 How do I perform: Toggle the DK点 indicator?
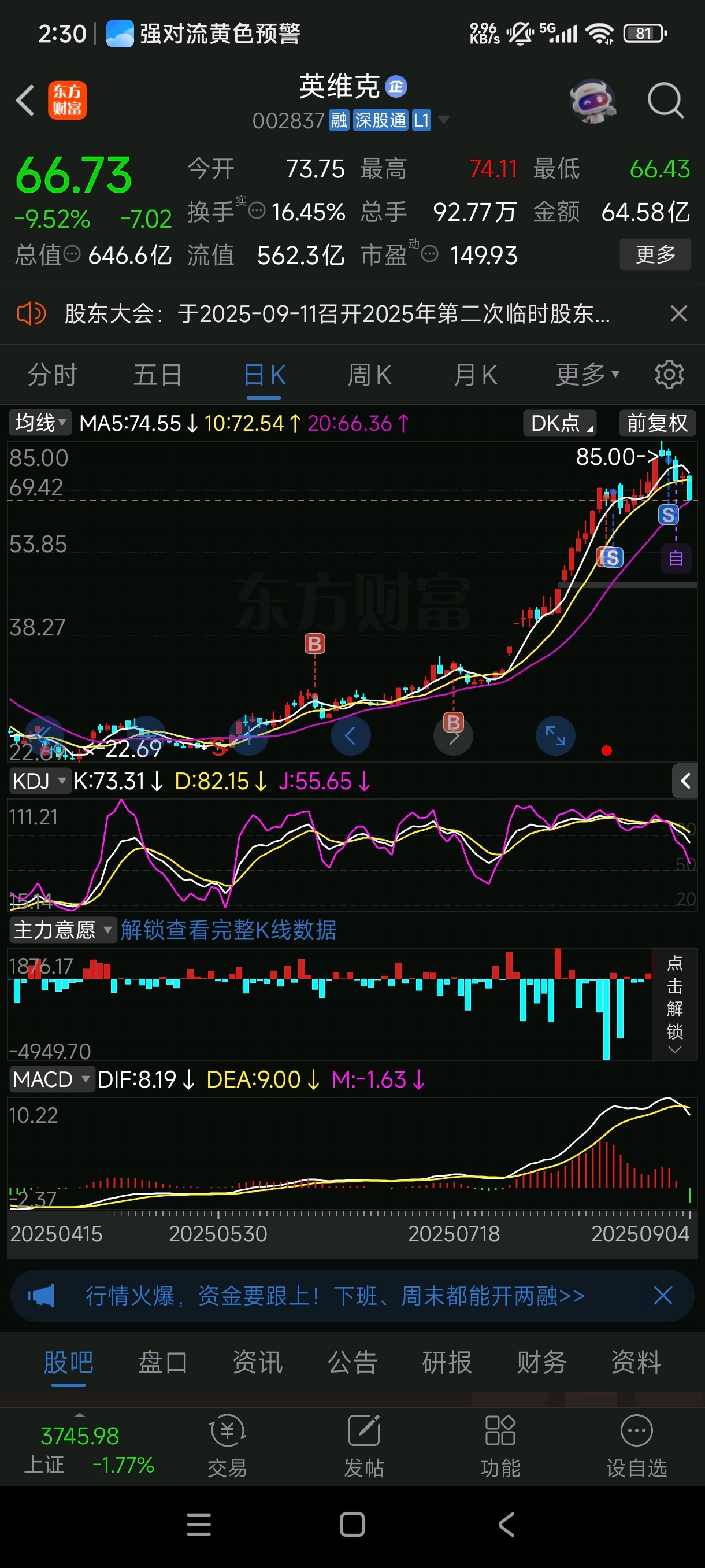pyautogui.click(x=559, y=423)
